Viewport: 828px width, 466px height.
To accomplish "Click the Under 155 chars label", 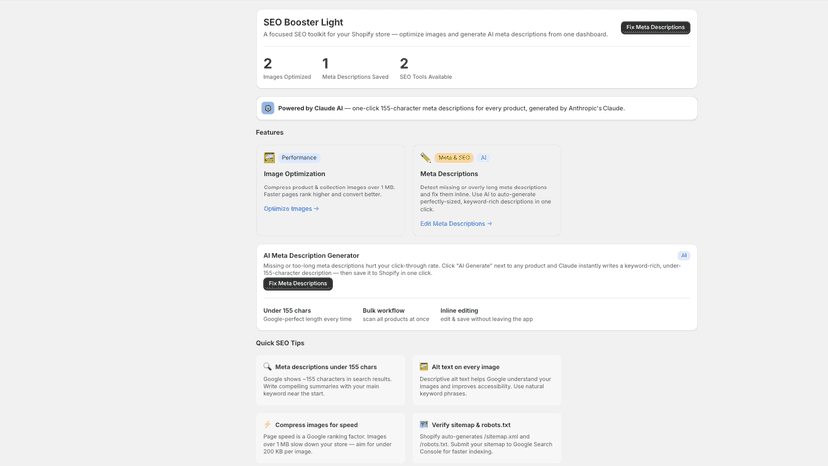I will (x=287, y=311).
